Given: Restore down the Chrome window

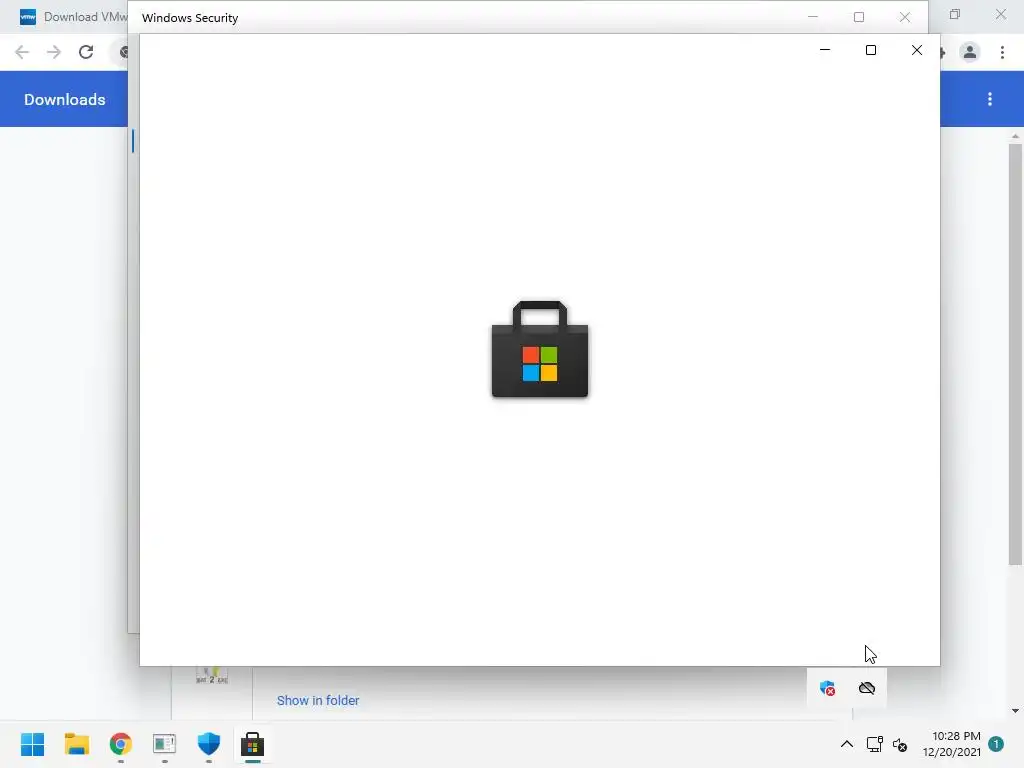Looking at the screenshot, I should [x=955, y=14].
